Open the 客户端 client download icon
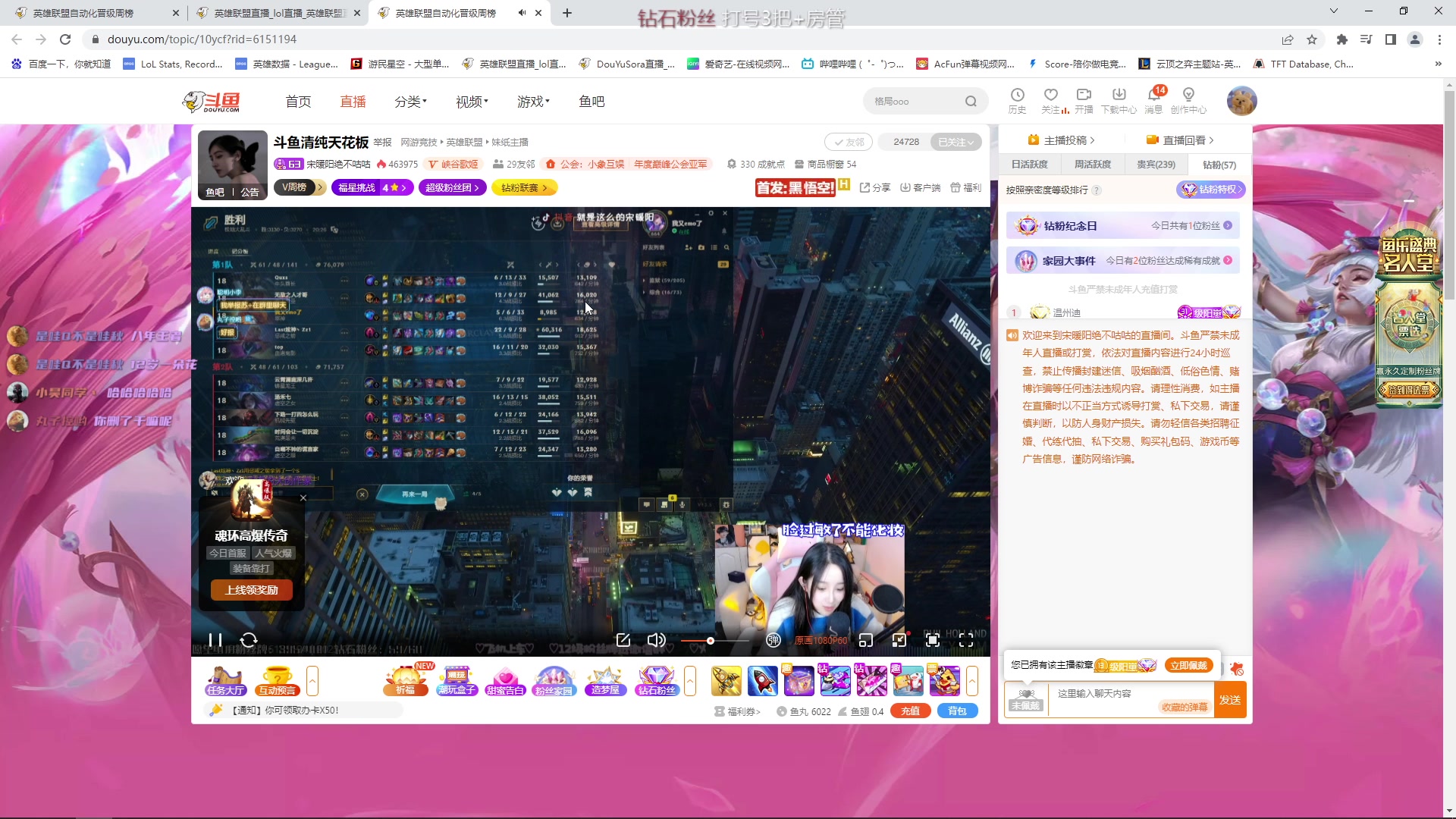The width and height of the screenshot is (1456, 819). (x=920, y=187)
